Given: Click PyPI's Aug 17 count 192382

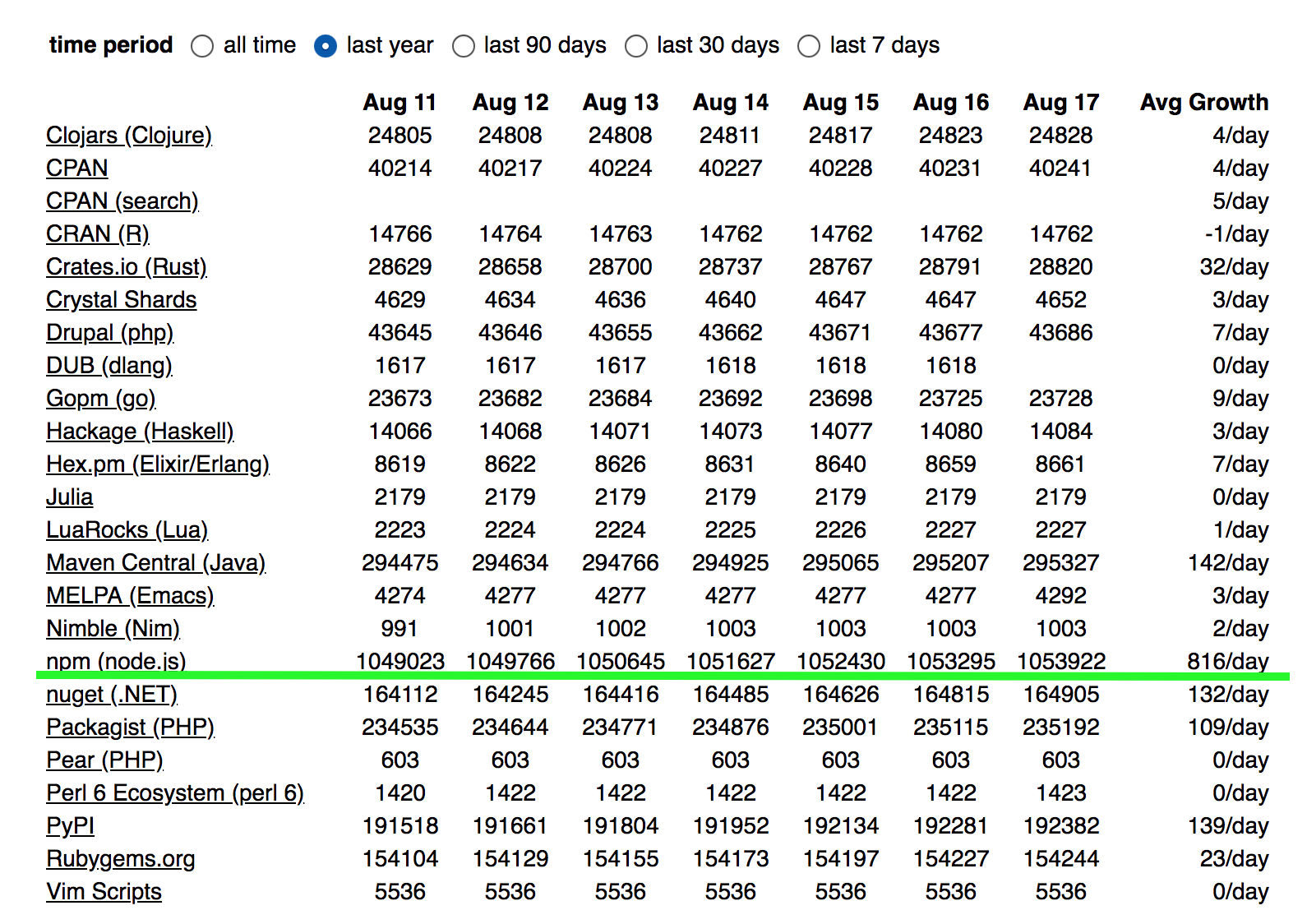Looking at the screenshot, I should coord(1061,826).
